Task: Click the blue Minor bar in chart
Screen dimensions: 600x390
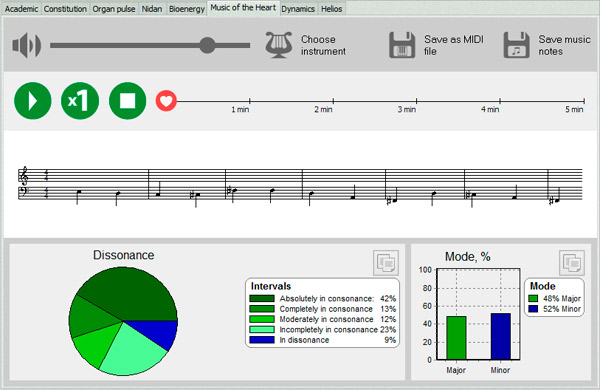Action: point(501,336)
